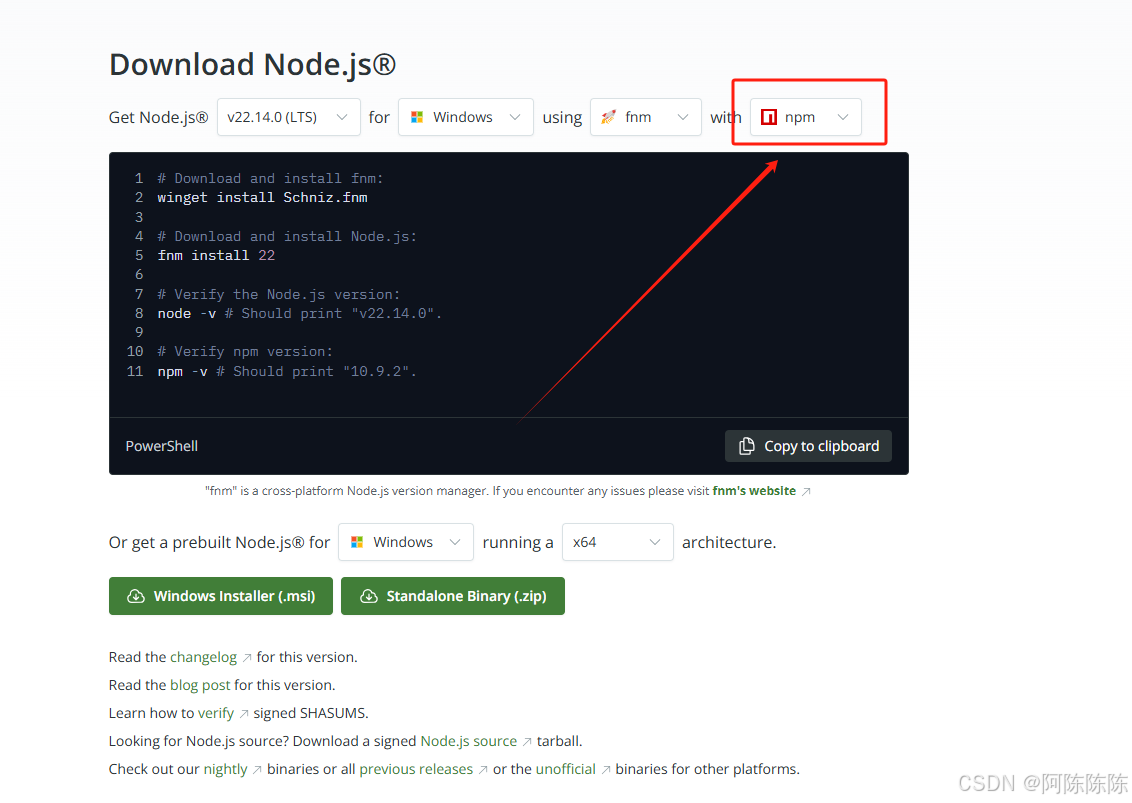Open the Windows platform dropdown next to 'for'
The width and height of the screenshot is (1132, 803).
click(x=466, y=117)
